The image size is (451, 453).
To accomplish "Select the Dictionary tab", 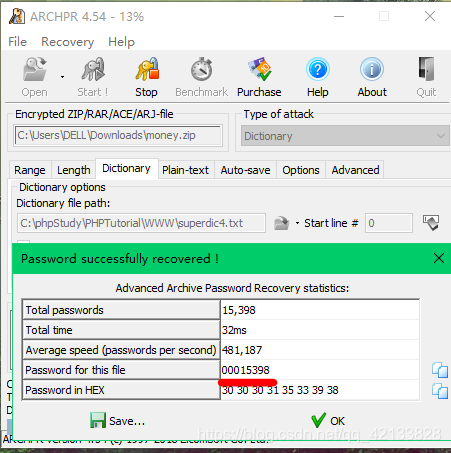I will (x=126, y=169).
